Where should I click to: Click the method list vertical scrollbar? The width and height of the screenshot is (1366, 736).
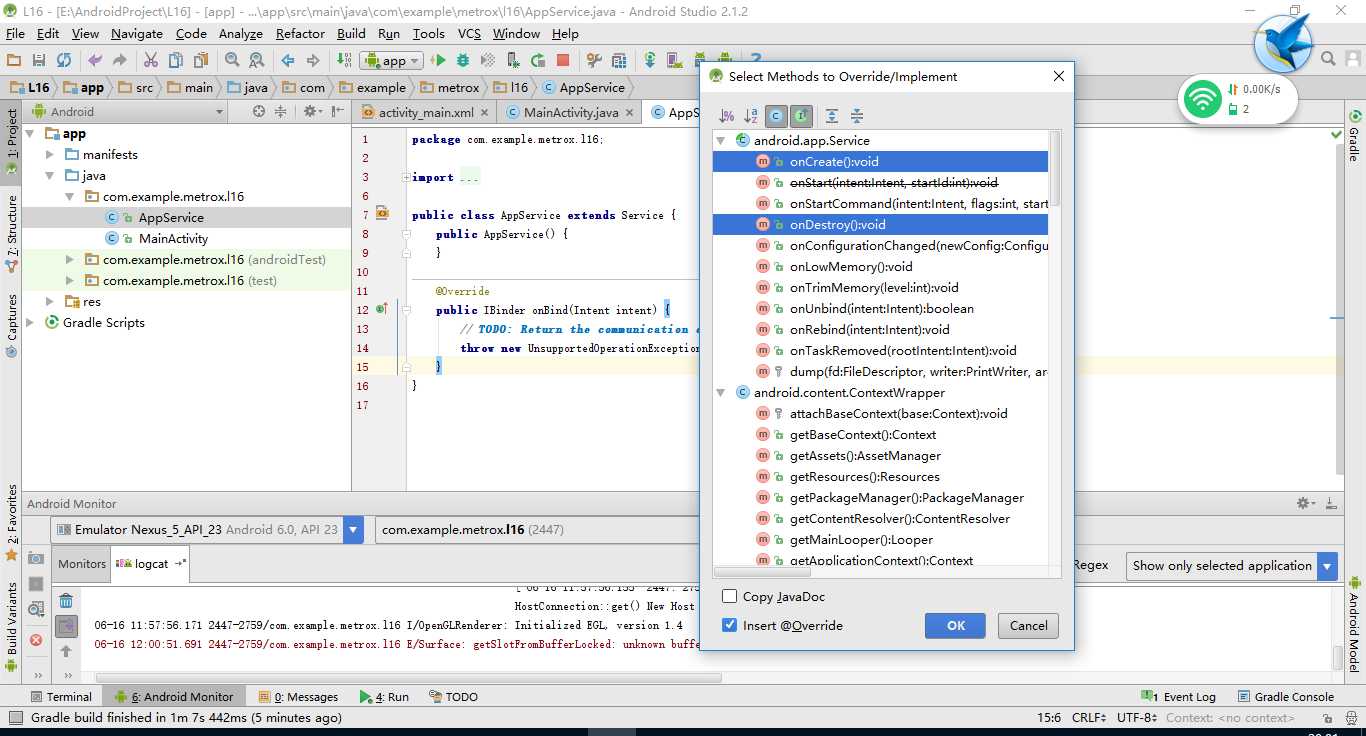[x=1054, y=168]
